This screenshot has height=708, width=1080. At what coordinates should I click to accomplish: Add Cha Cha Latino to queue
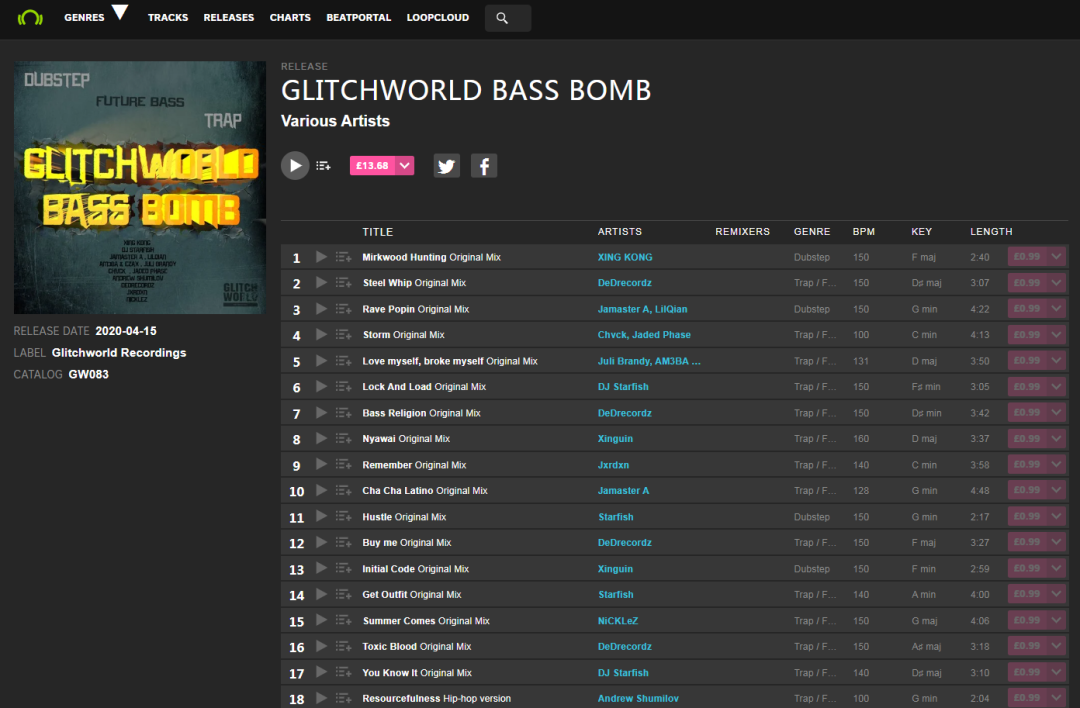click(x=344, y=490)
